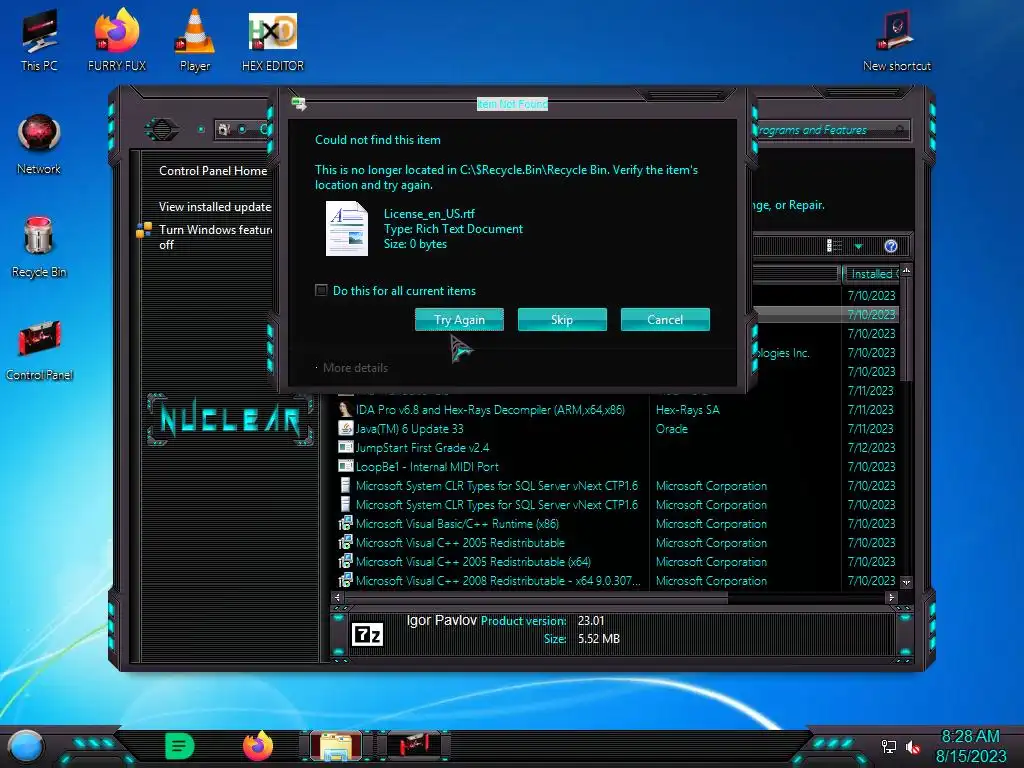Open the Recycle Bin desktop icon
The image size is (1024, 768).
39,247
